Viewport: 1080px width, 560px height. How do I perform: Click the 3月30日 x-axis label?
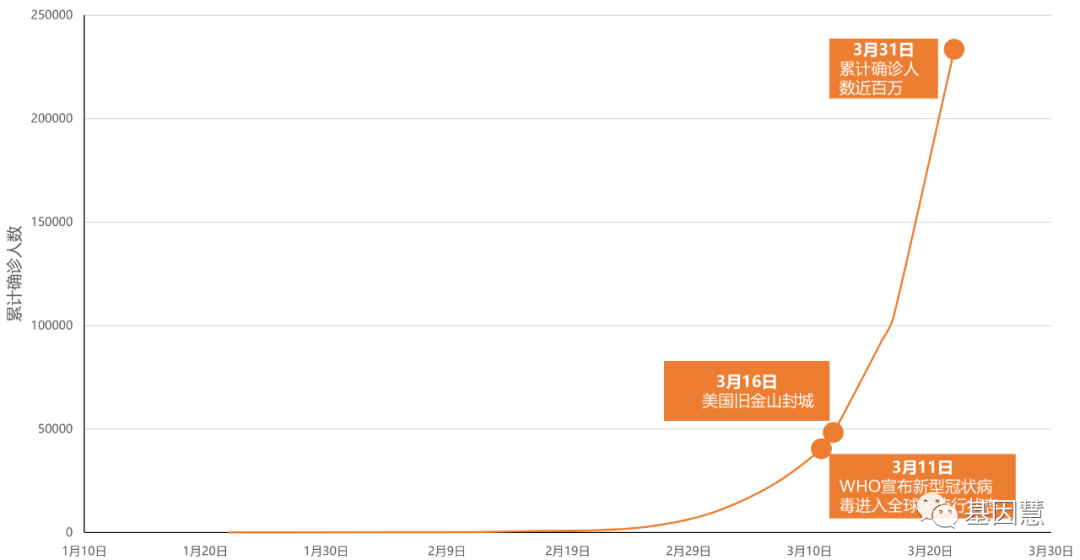click(1050, 550)
